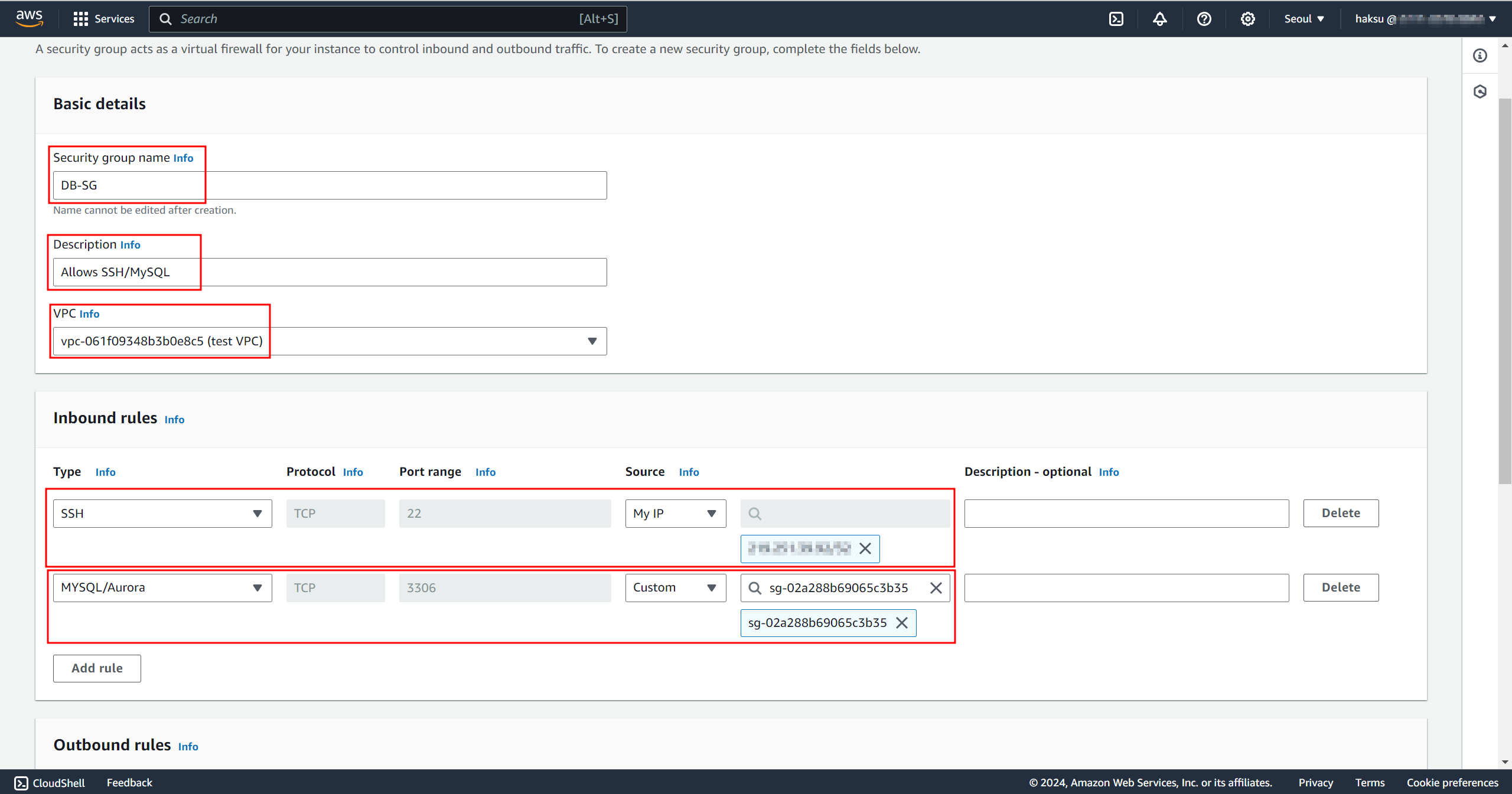The width and height of the screenshot is (1512, 794).
Task: Remove the sg-02a288b69065c3b35 source tag
Action: click(902, 623)
